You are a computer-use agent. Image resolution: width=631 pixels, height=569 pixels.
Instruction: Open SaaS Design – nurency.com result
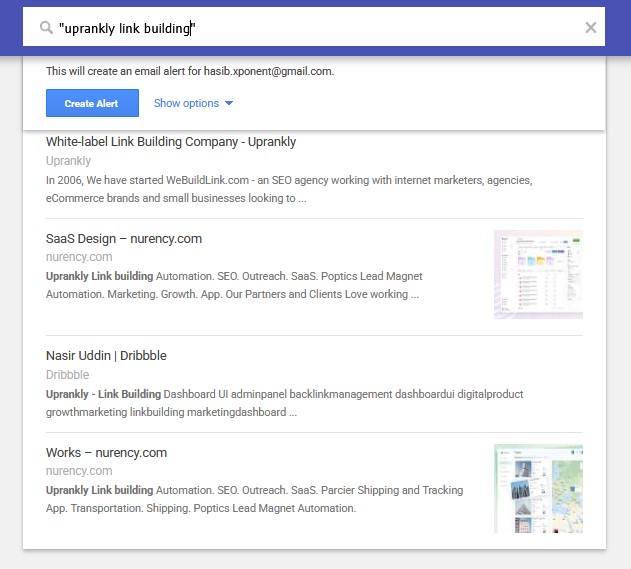click(124, 239)
